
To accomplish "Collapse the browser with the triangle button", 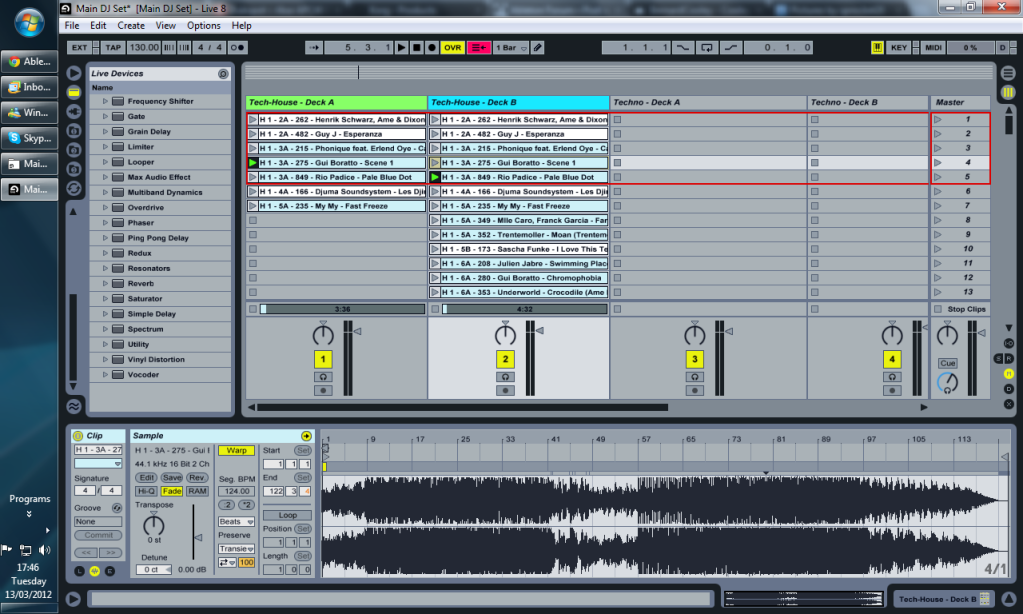I will (x=74, y=72).
